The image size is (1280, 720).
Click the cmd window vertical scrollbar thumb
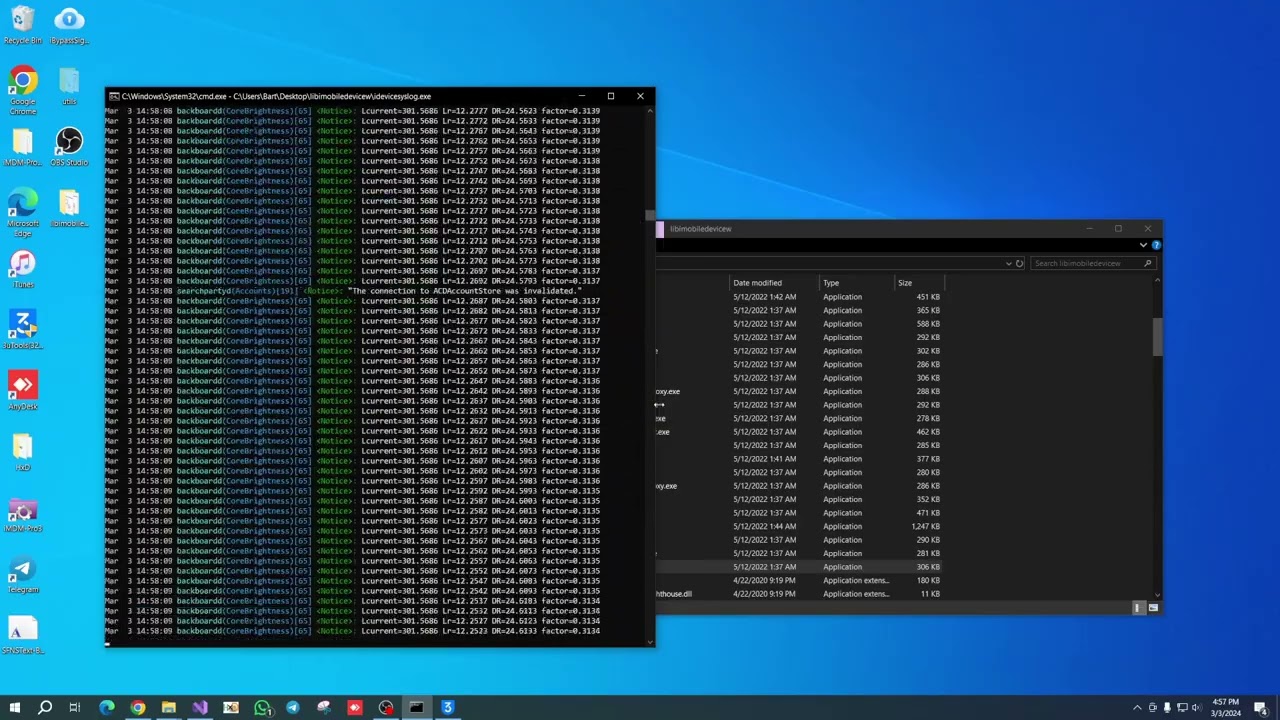(650, 215)
